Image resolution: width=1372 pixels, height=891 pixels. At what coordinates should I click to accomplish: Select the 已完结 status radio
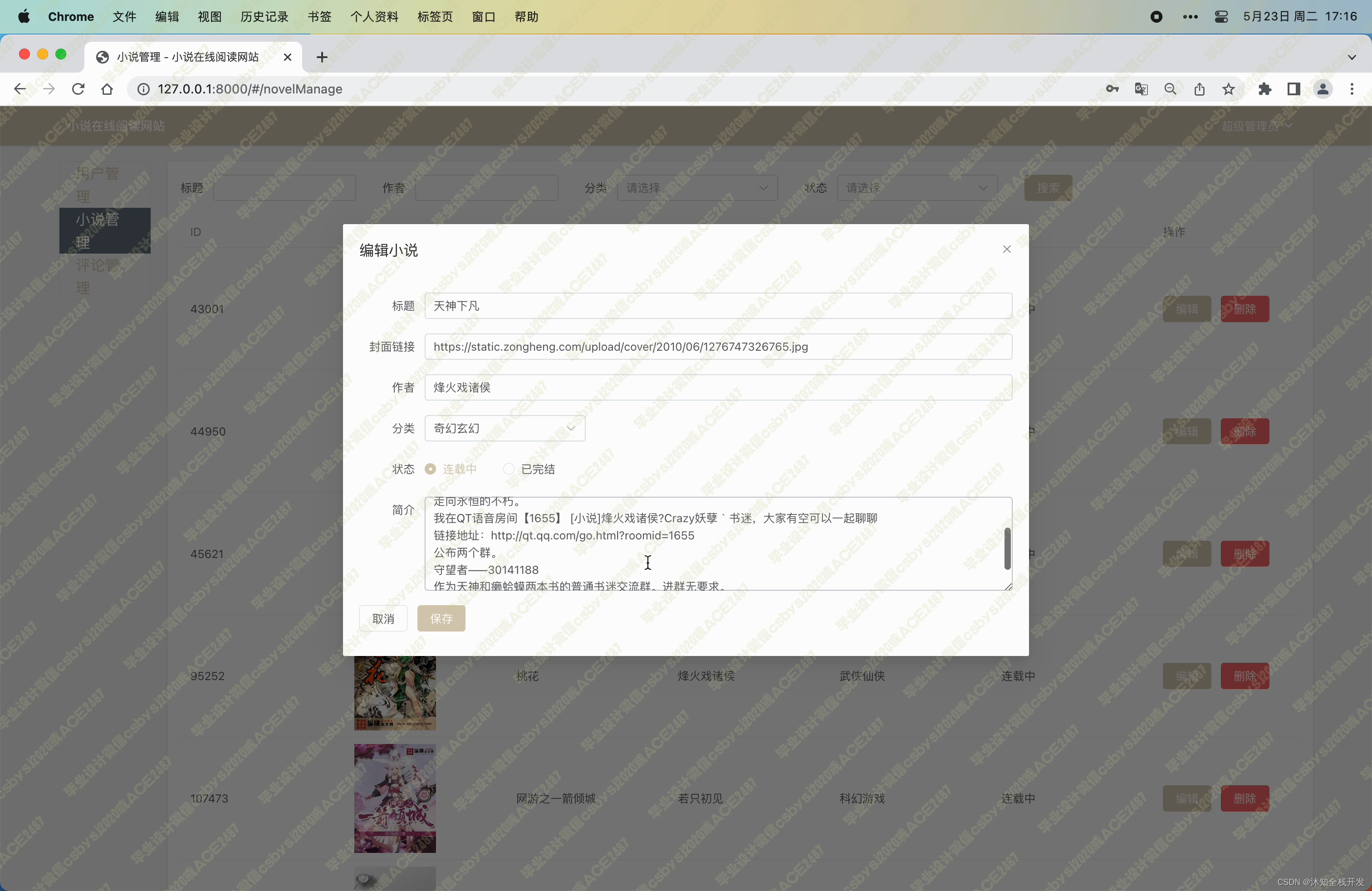tap(509, 469)
